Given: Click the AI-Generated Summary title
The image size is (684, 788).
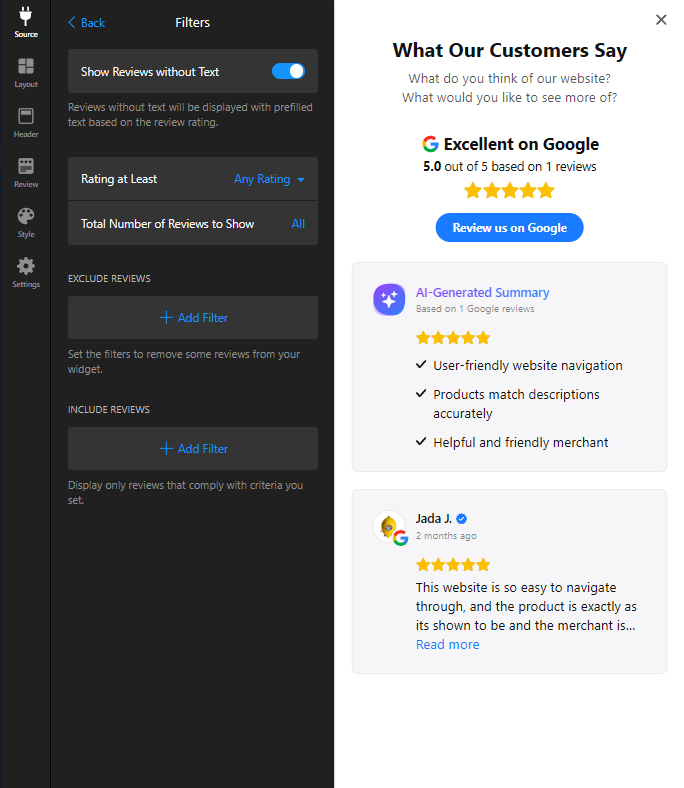Looking at the screenshot, I should 482,292.
